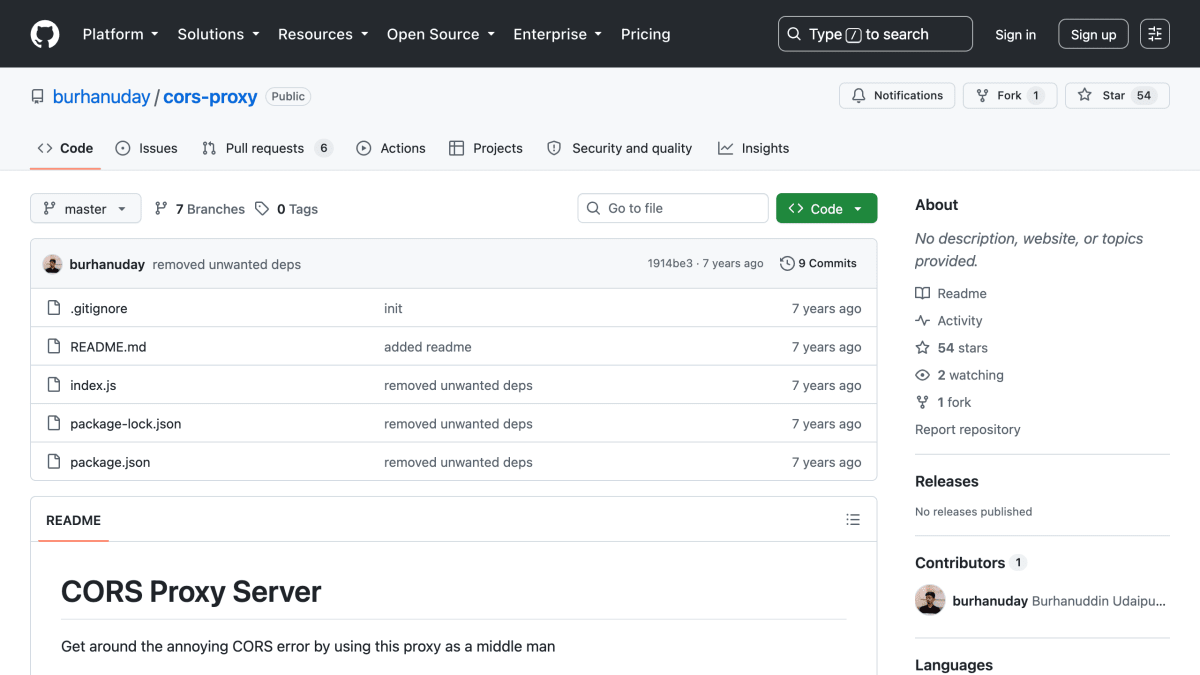Open the Contributors heading link

pyautogui.click(x=970, y=563)
